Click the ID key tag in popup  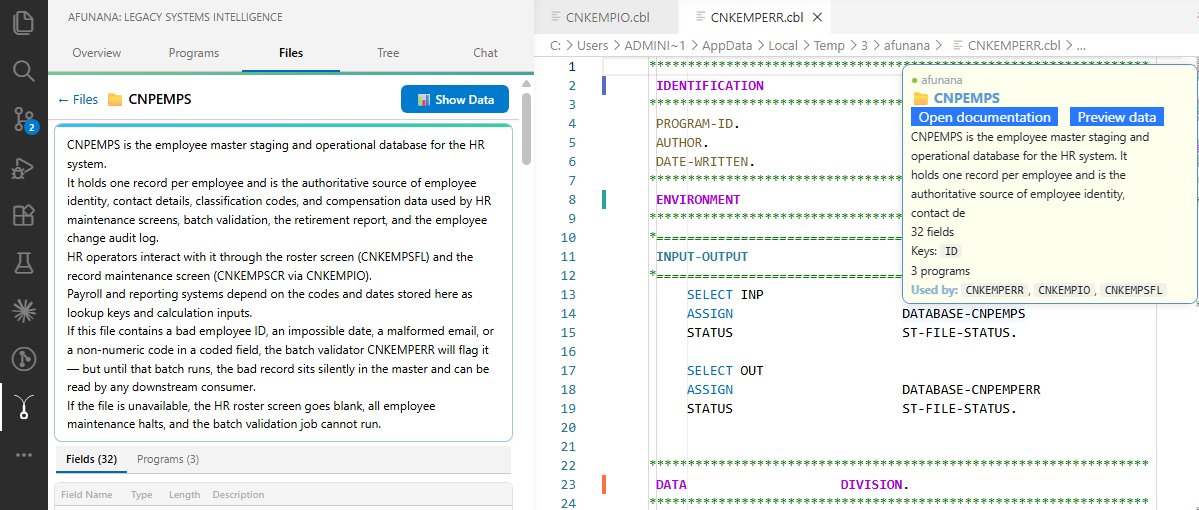click(x=952, y=251)
